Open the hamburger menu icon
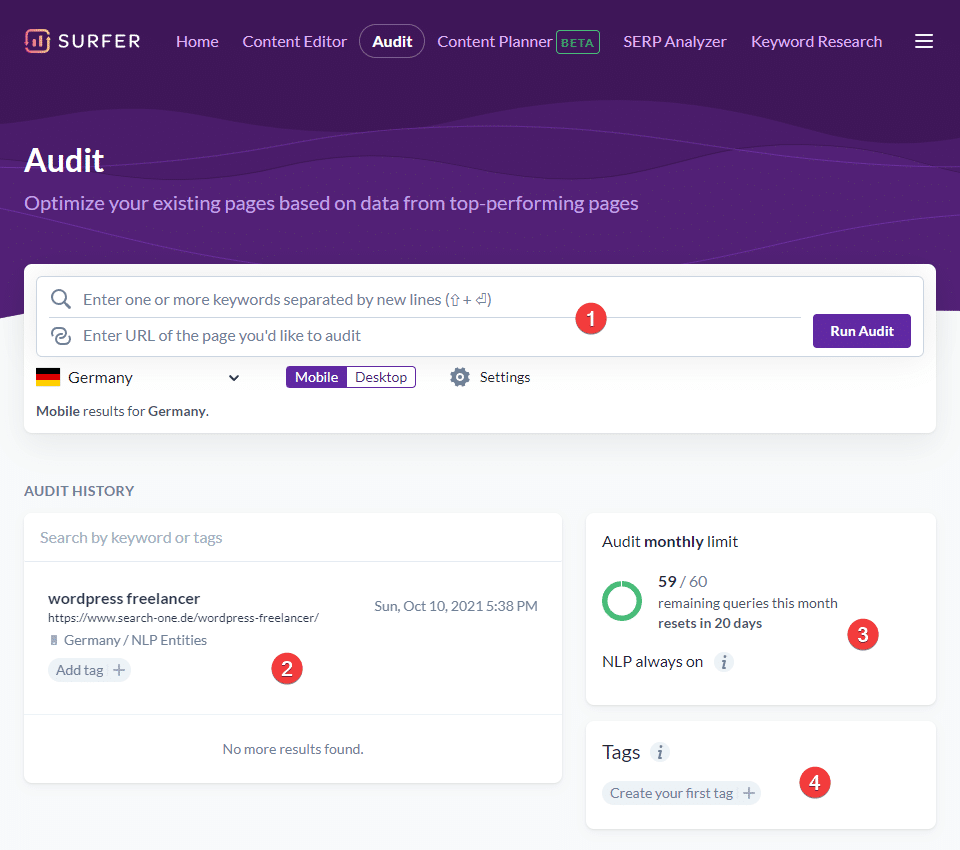This screenshot has height=850, width=960. [924, 41]
